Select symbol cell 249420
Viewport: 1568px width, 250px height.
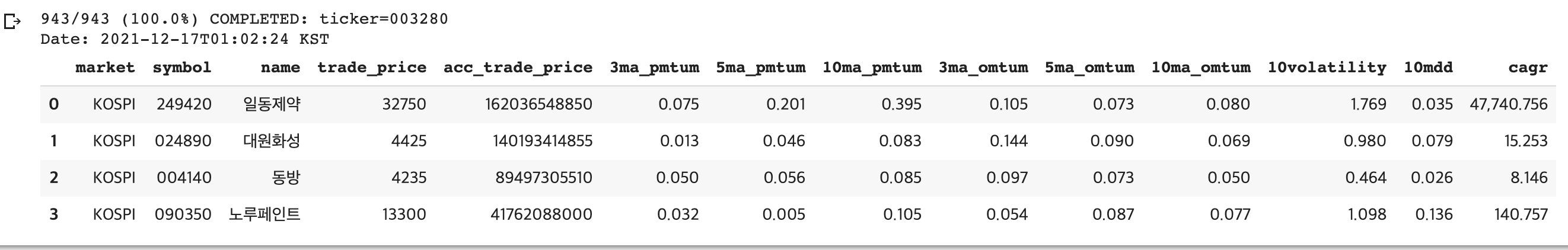click(x=184, y=104)
